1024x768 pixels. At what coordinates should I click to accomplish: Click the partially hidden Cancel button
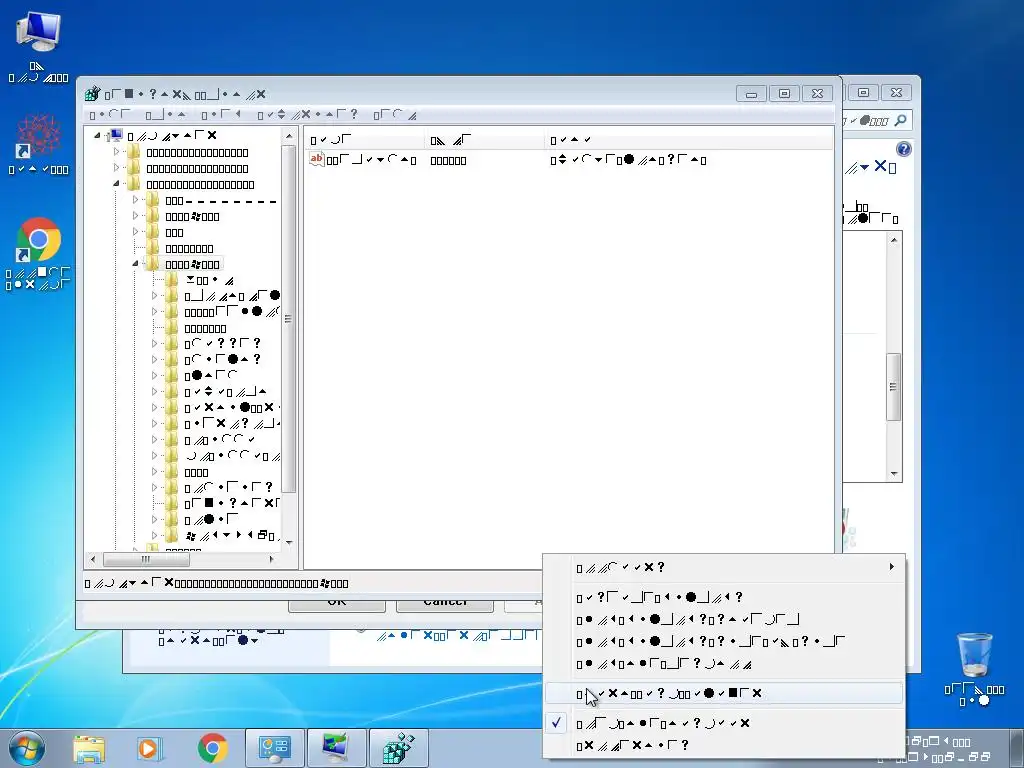point(445,605)
